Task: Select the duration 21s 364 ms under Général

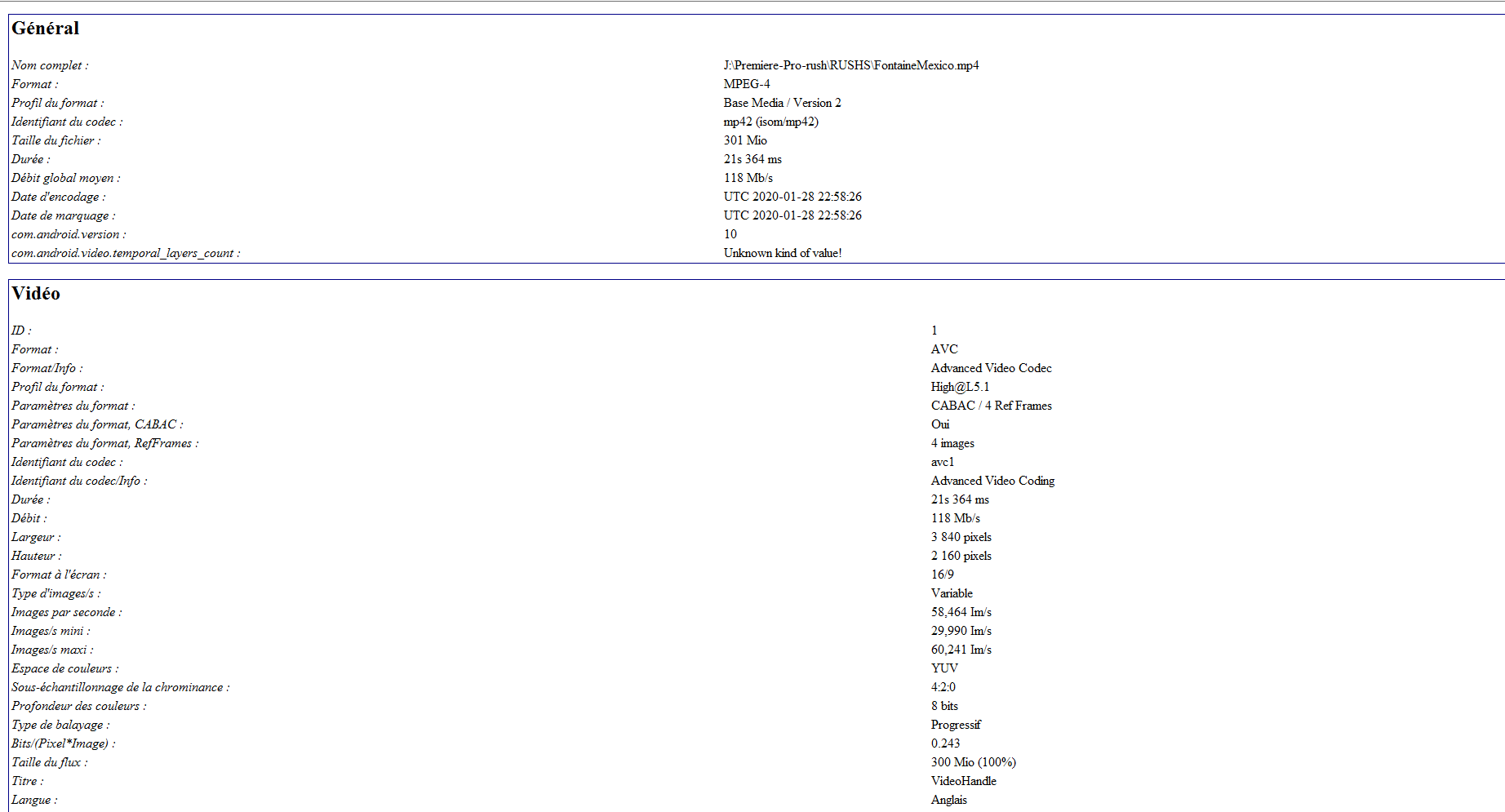Action: 752,159
